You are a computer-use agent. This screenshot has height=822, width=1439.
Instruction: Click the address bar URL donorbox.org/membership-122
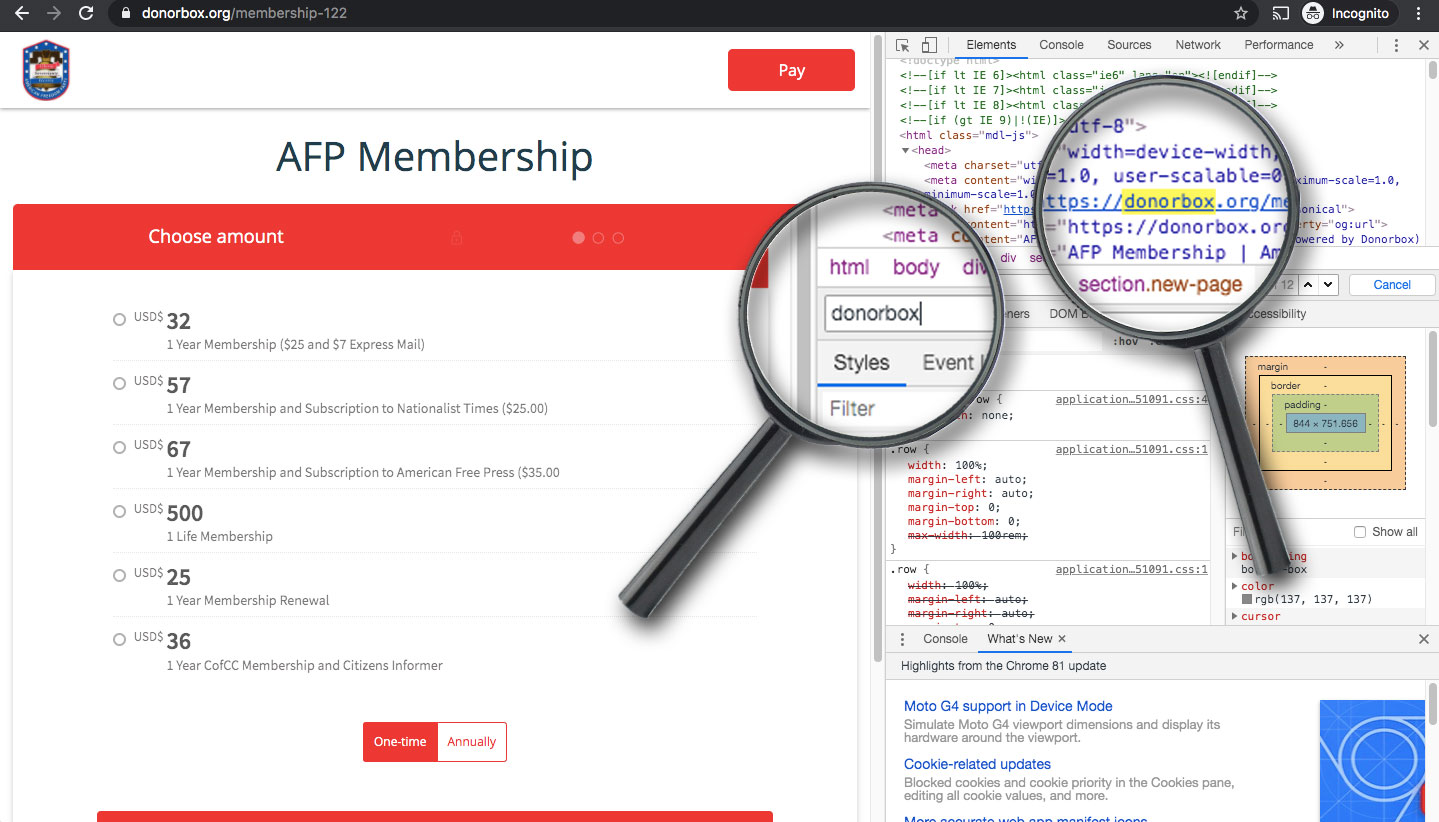pyautogui.click(x=244, y=14)
